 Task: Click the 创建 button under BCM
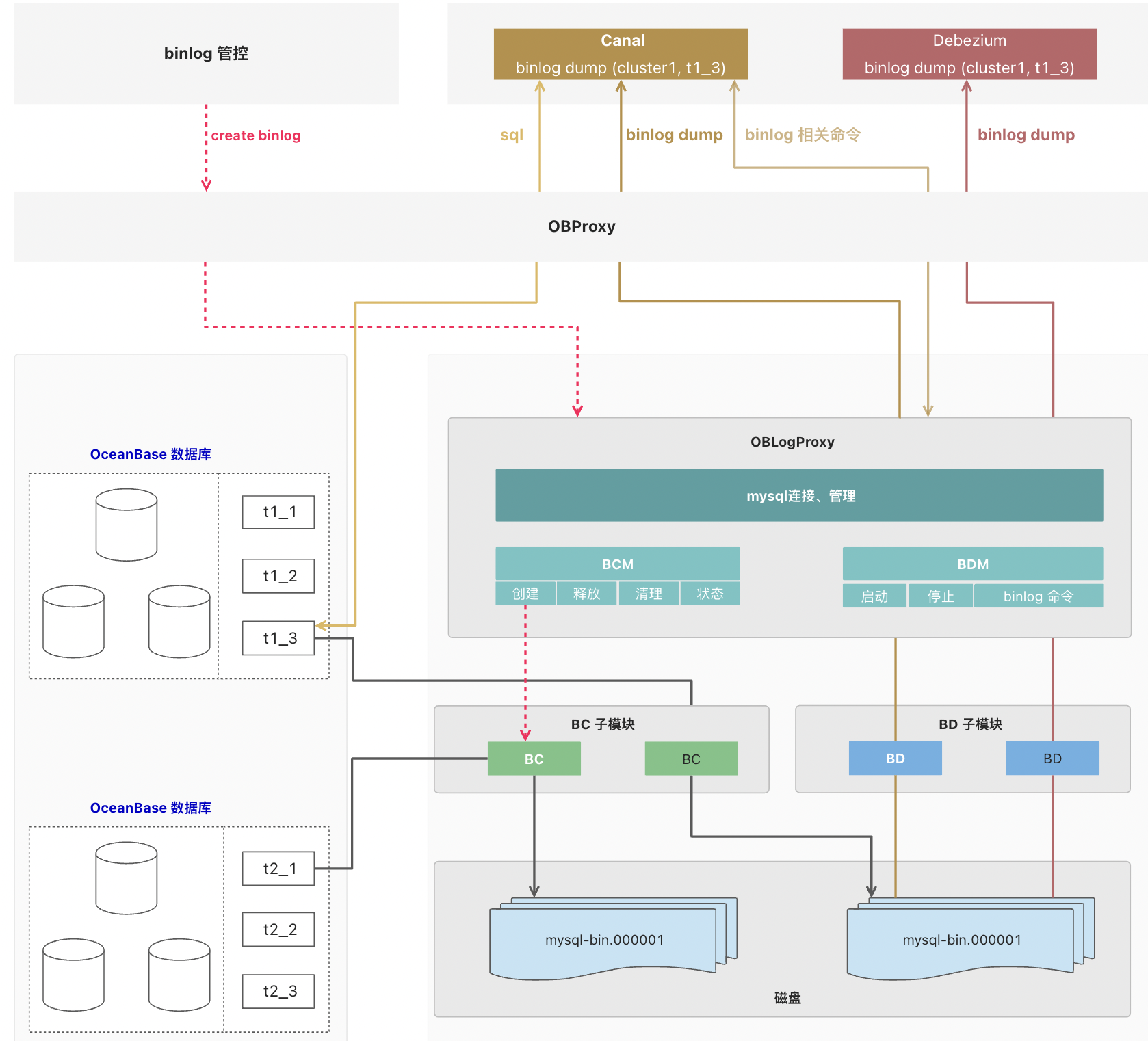(x=524, y=594)
